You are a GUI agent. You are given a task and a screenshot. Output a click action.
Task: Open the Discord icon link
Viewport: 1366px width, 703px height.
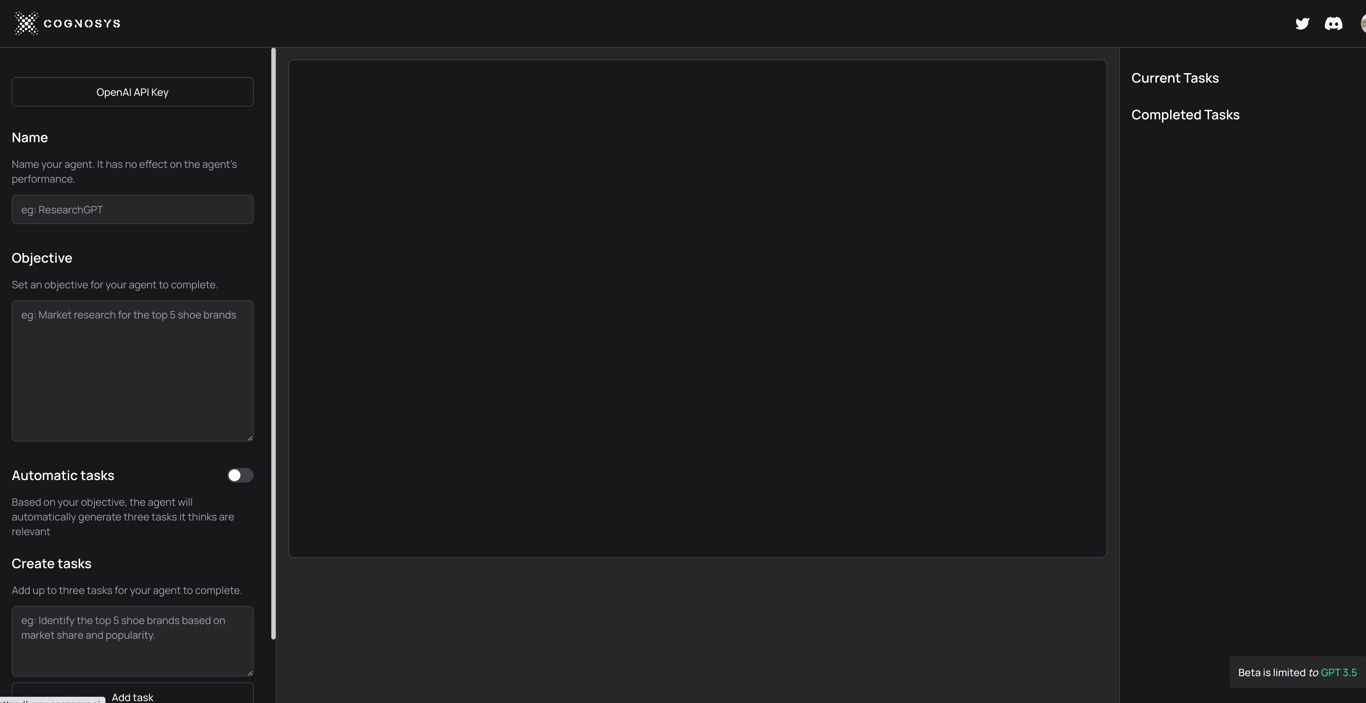[1333, 23]
